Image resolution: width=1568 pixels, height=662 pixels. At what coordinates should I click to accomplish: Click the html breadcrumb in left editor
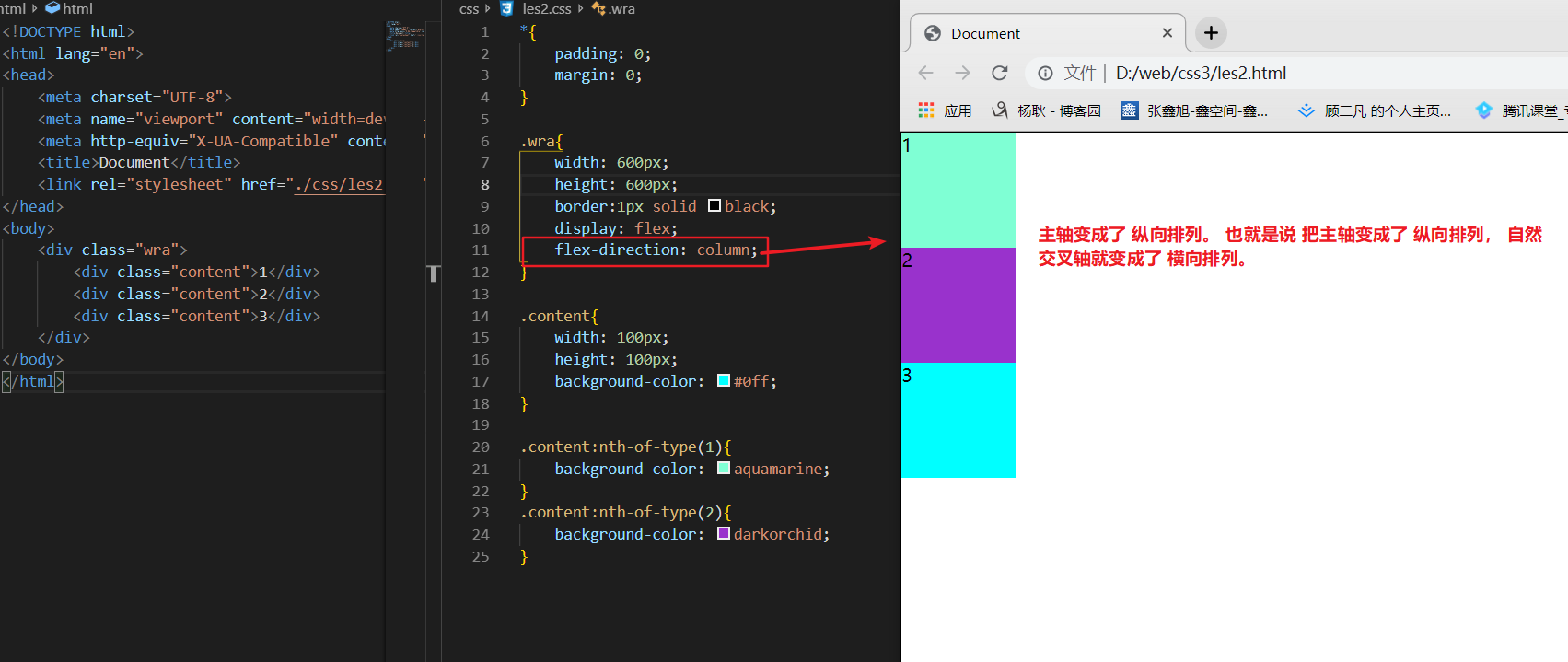pos(70,8)
